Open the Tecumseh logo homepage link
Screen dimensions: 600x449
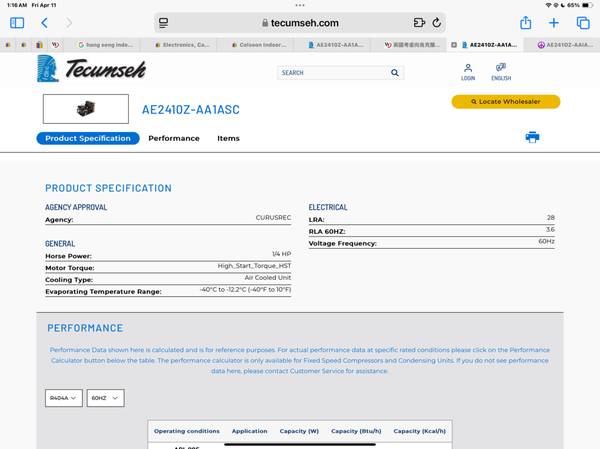click(x=91, y=69)
